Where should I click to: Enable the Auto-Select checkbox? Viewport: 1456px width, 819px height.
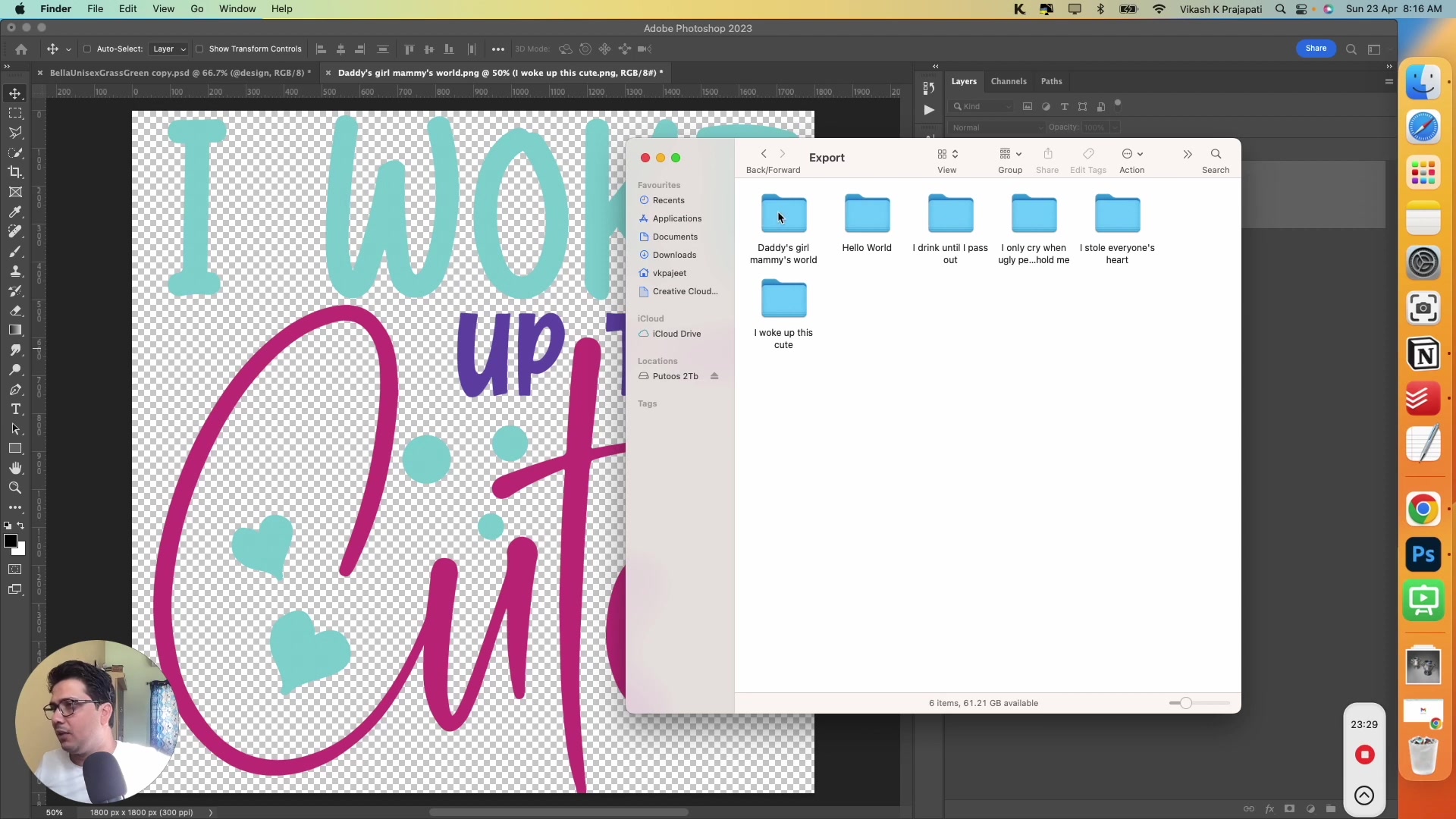[x=88, y=49]
